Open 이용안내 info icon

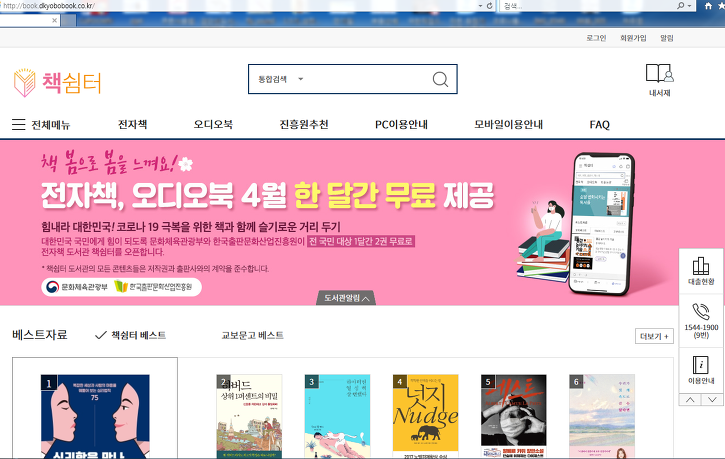click(701, 370)
